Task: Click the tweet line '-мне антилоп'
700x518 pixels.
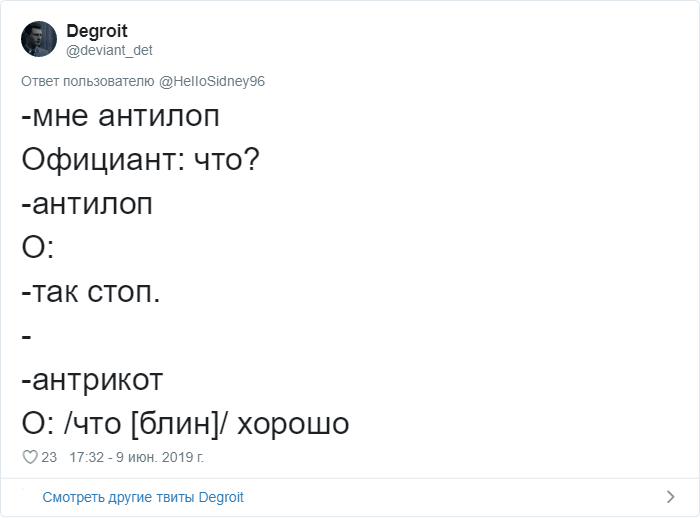Action: 121,116
